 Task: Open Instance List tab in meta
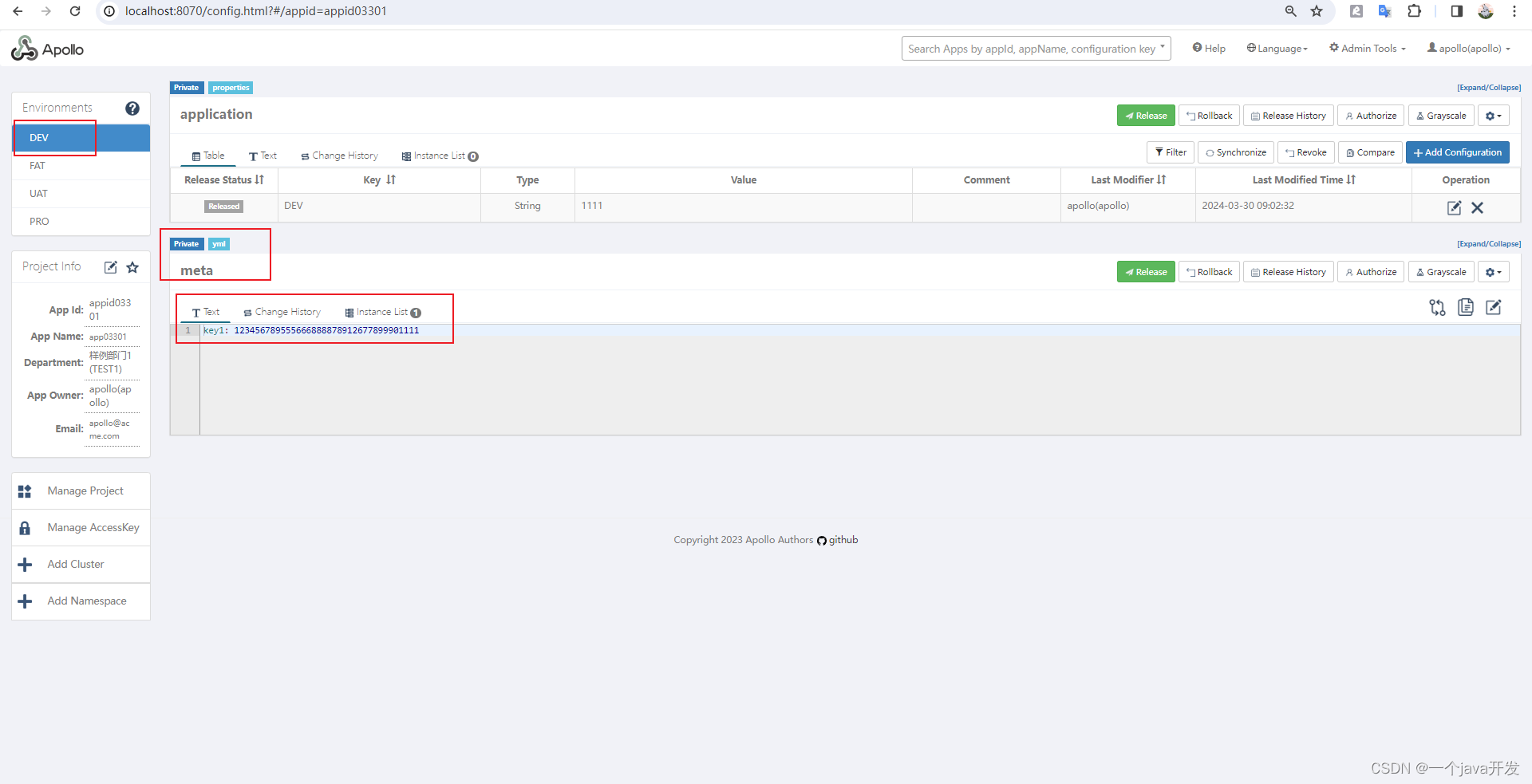(382, 312)
